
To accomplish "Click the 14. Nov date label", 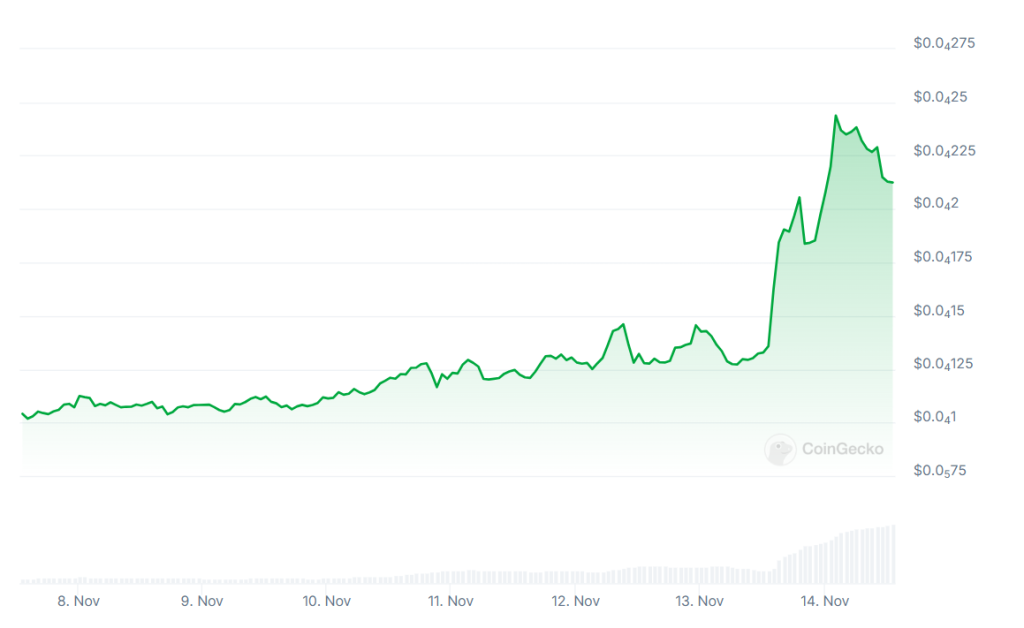I will (x=824, y=601).
